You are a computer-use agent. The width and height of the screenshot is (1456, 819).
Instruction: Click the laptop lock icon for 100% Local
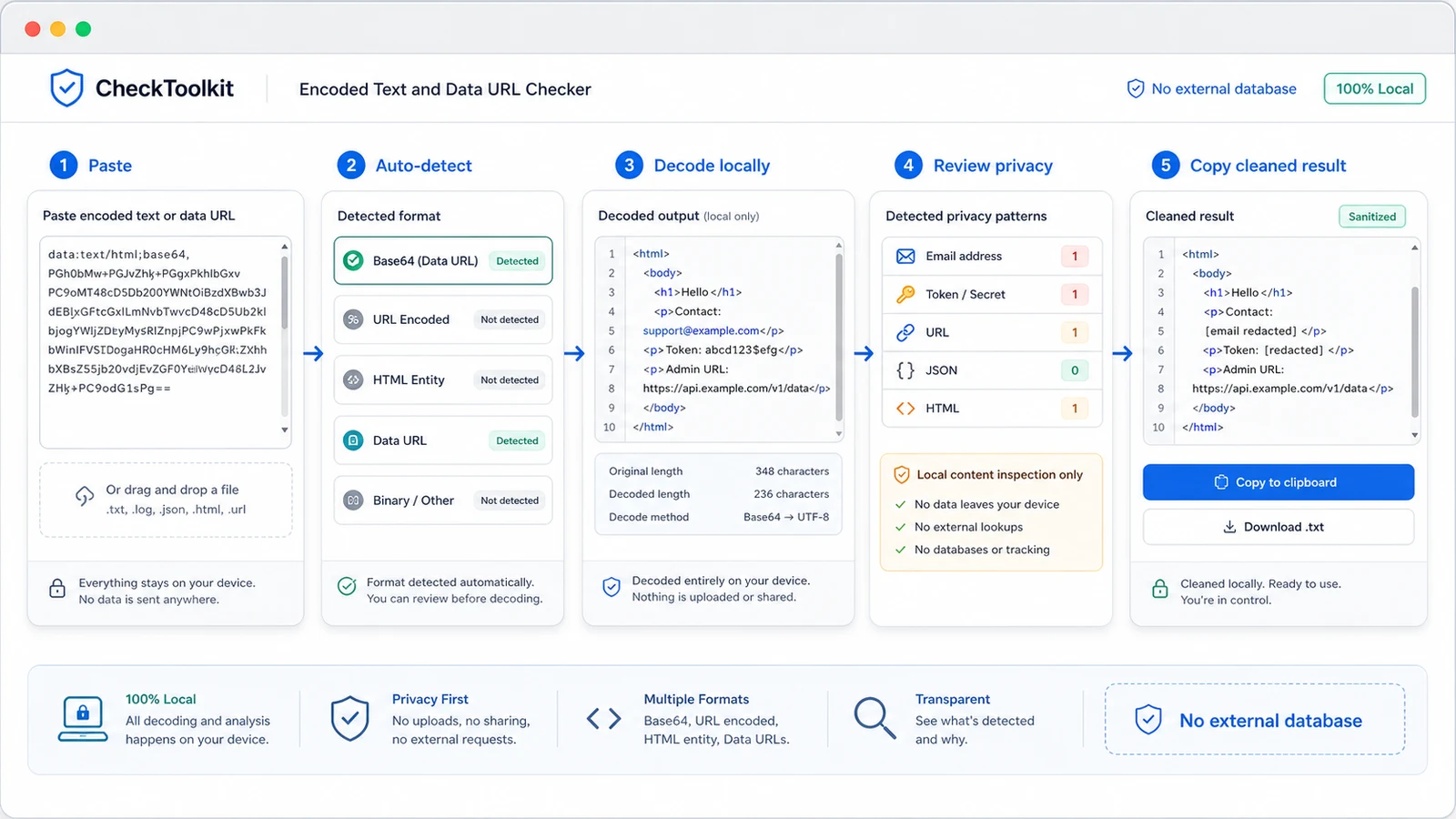83,719
